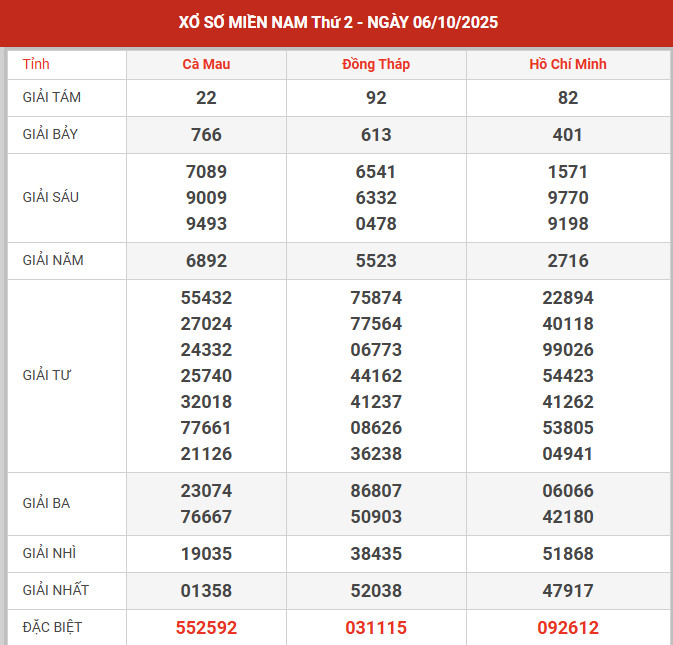Click the red title banner XỔ SỐ MIỀN NAM
The image size is (673, 645).
[x=336, y=22]
